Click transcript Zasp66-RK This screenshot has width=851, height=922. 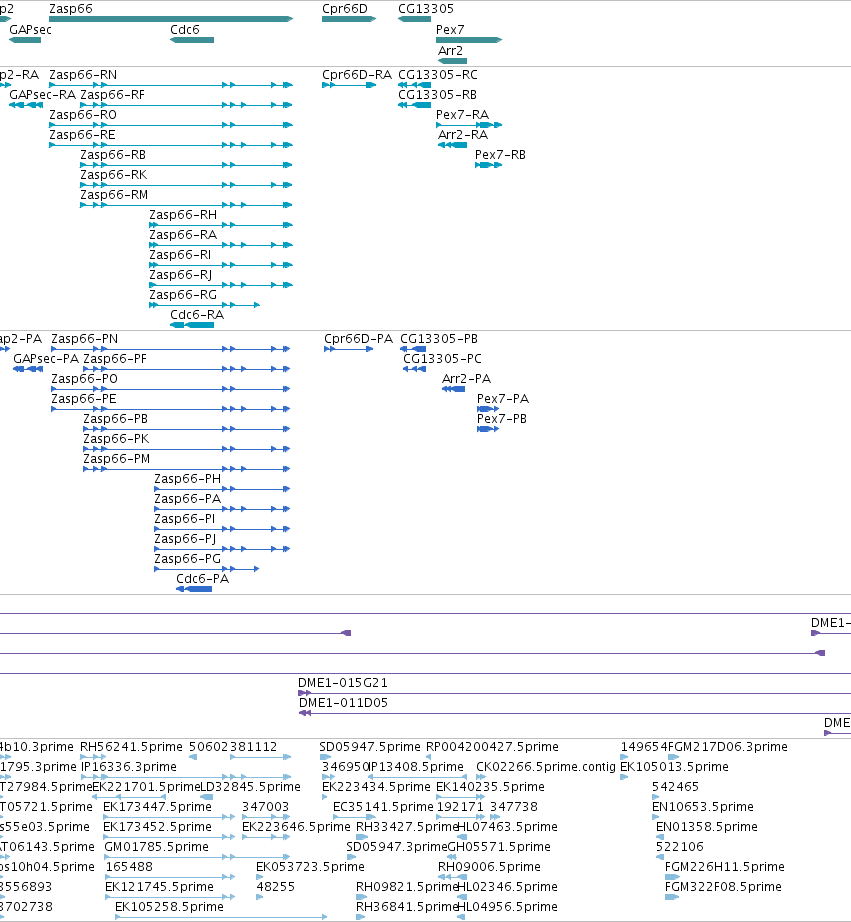click(114, 175)
